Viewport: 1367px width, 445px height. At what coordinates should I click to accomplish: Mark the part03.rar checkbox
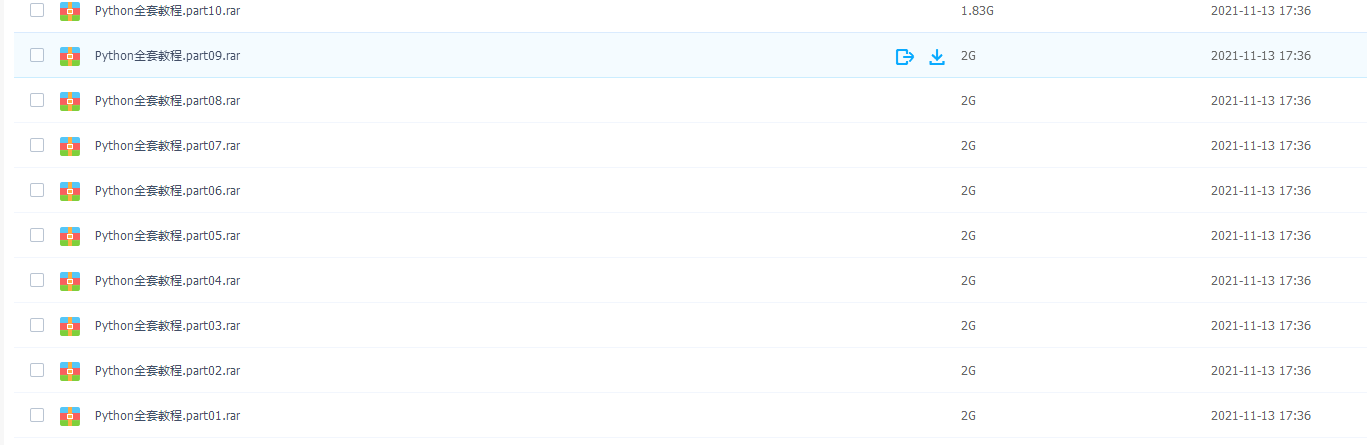pyautogui.click(x=37, y=325)
